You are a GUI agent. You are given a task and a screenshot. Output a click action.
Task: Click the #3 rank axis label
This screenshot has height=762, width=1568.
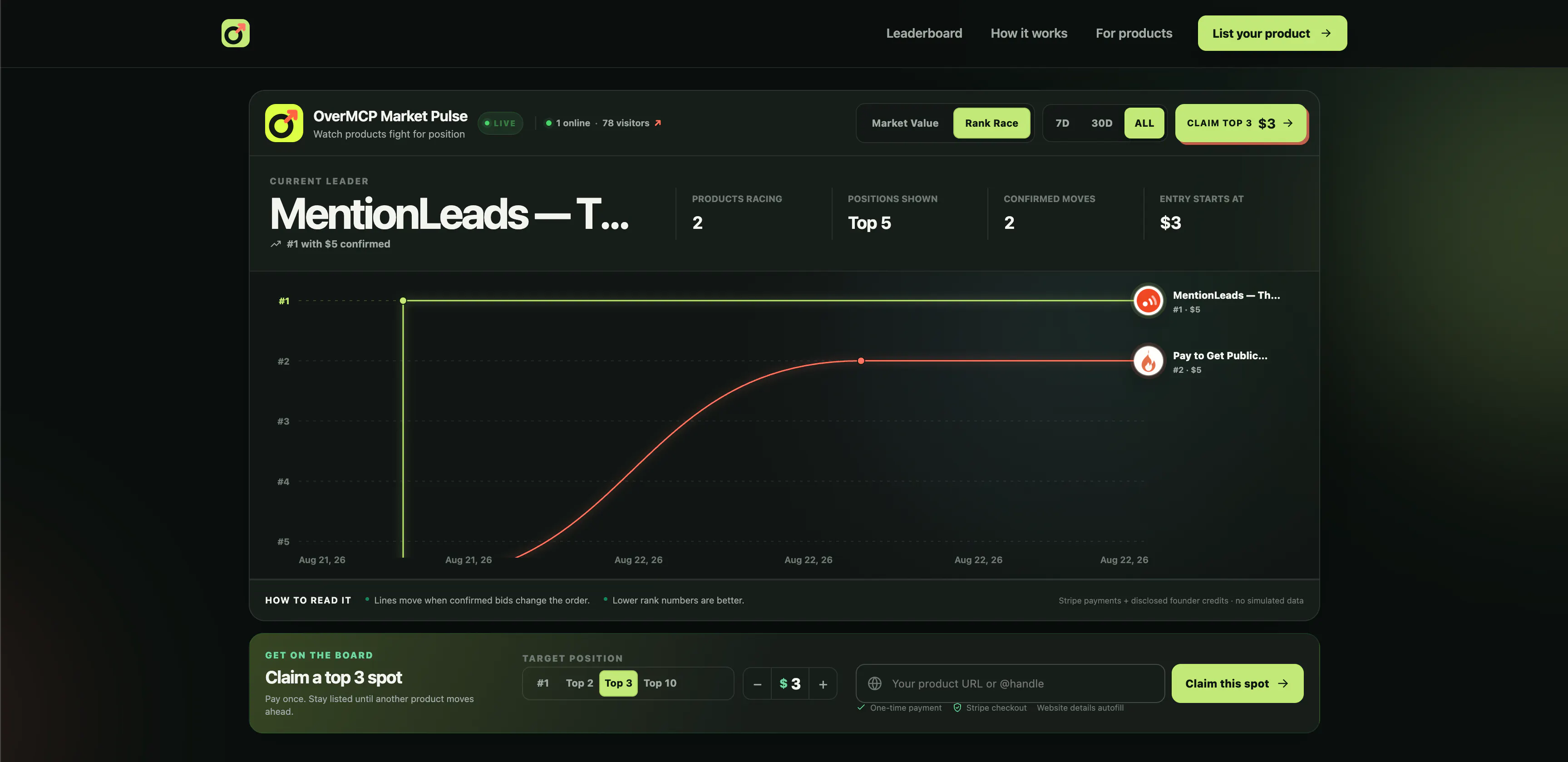point(283,421)
